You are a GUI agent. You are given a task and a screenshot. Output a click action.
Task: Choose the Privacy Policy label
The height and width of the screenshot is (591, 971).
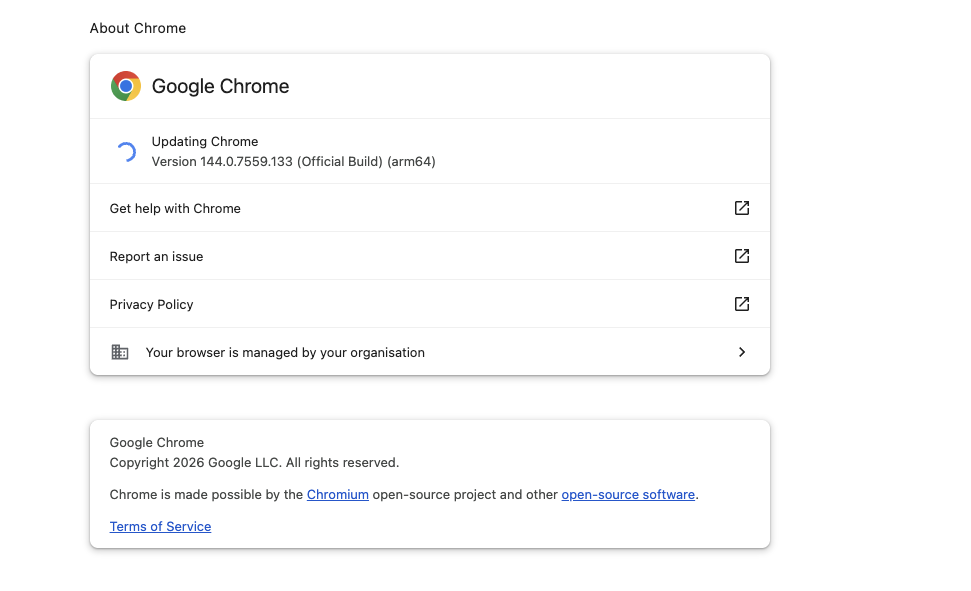coord(151,305)
